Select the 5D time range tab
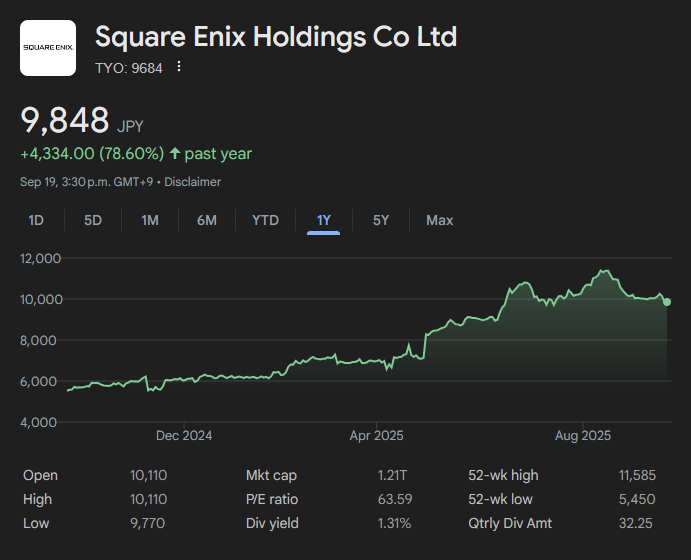The image size is (691, 560). coord(93,220)
